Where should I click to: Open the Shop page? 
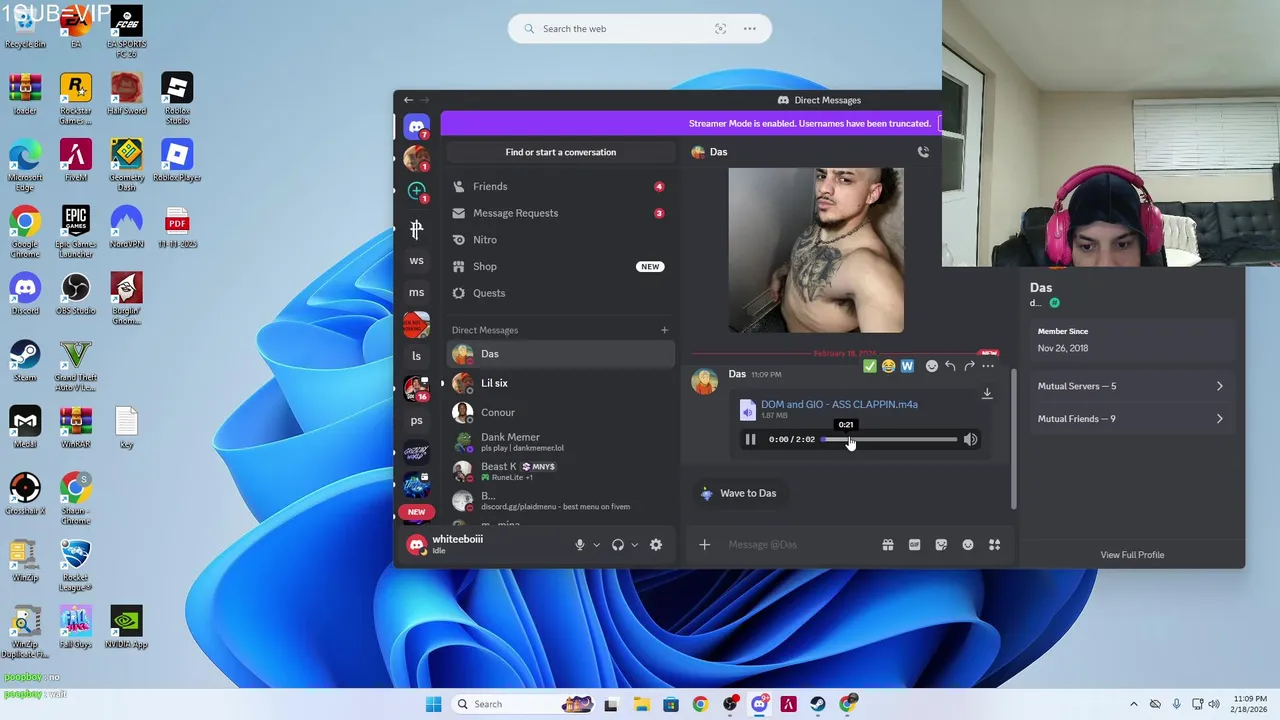coord(561,267)
